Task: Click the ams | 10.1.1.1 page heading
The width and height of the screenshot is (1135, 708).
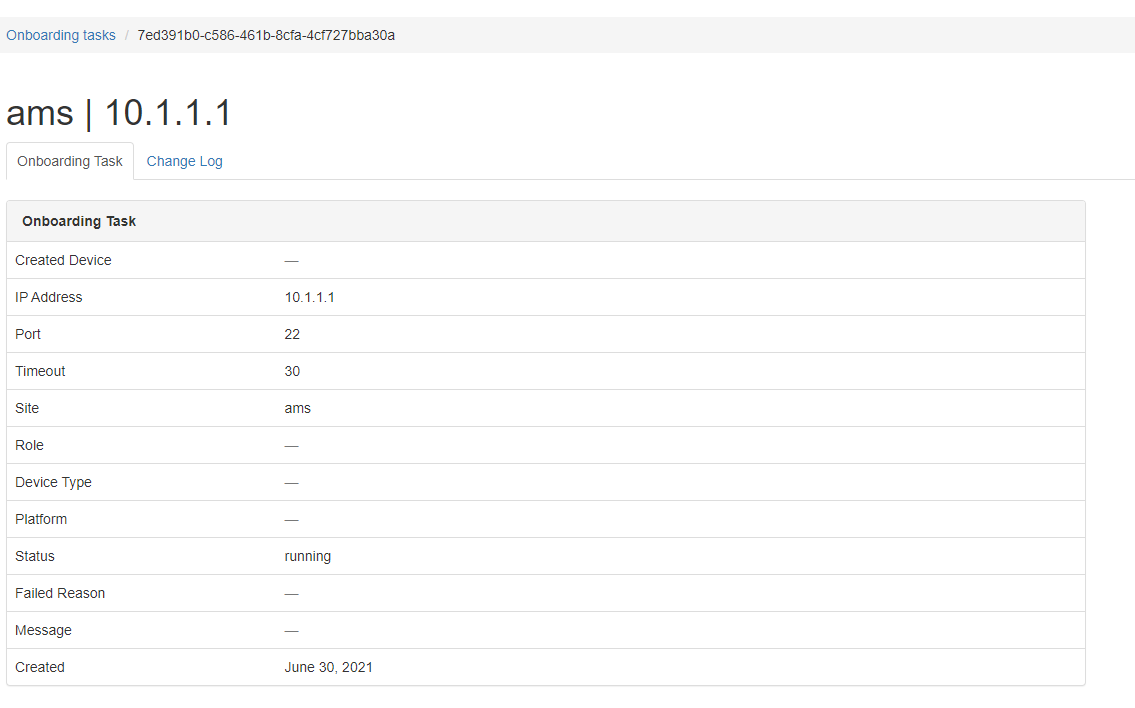Action: point(119,113)
